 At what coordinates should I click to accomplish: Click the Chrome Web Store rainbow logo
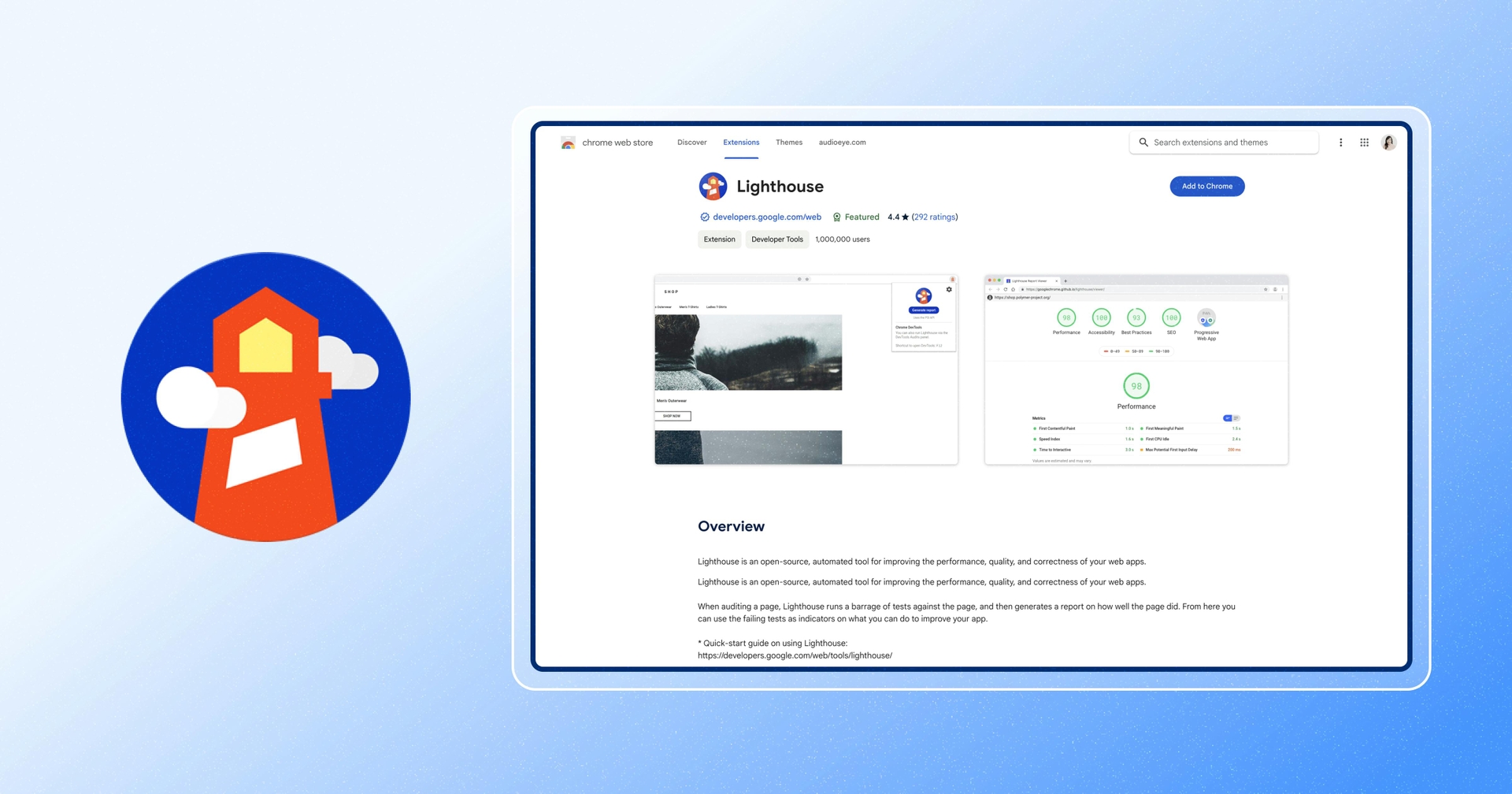568,143
